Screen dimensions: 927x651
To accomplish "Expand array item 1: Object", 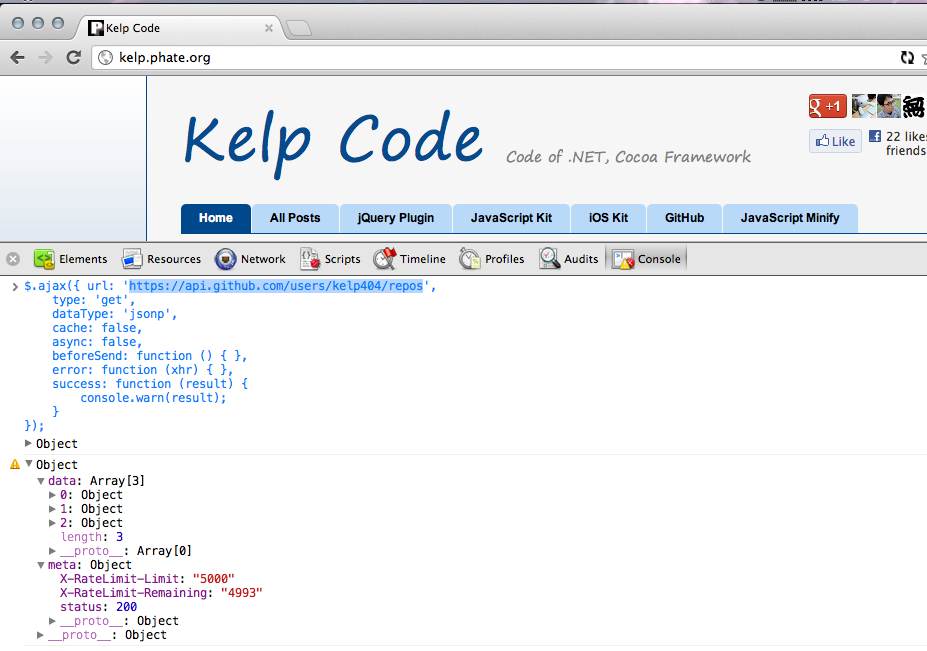I will click(52, 509).
